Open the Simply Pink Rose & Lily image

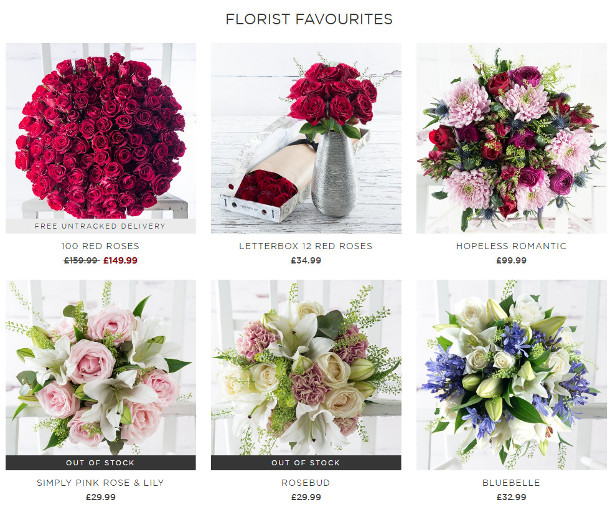tap(101, 375)
